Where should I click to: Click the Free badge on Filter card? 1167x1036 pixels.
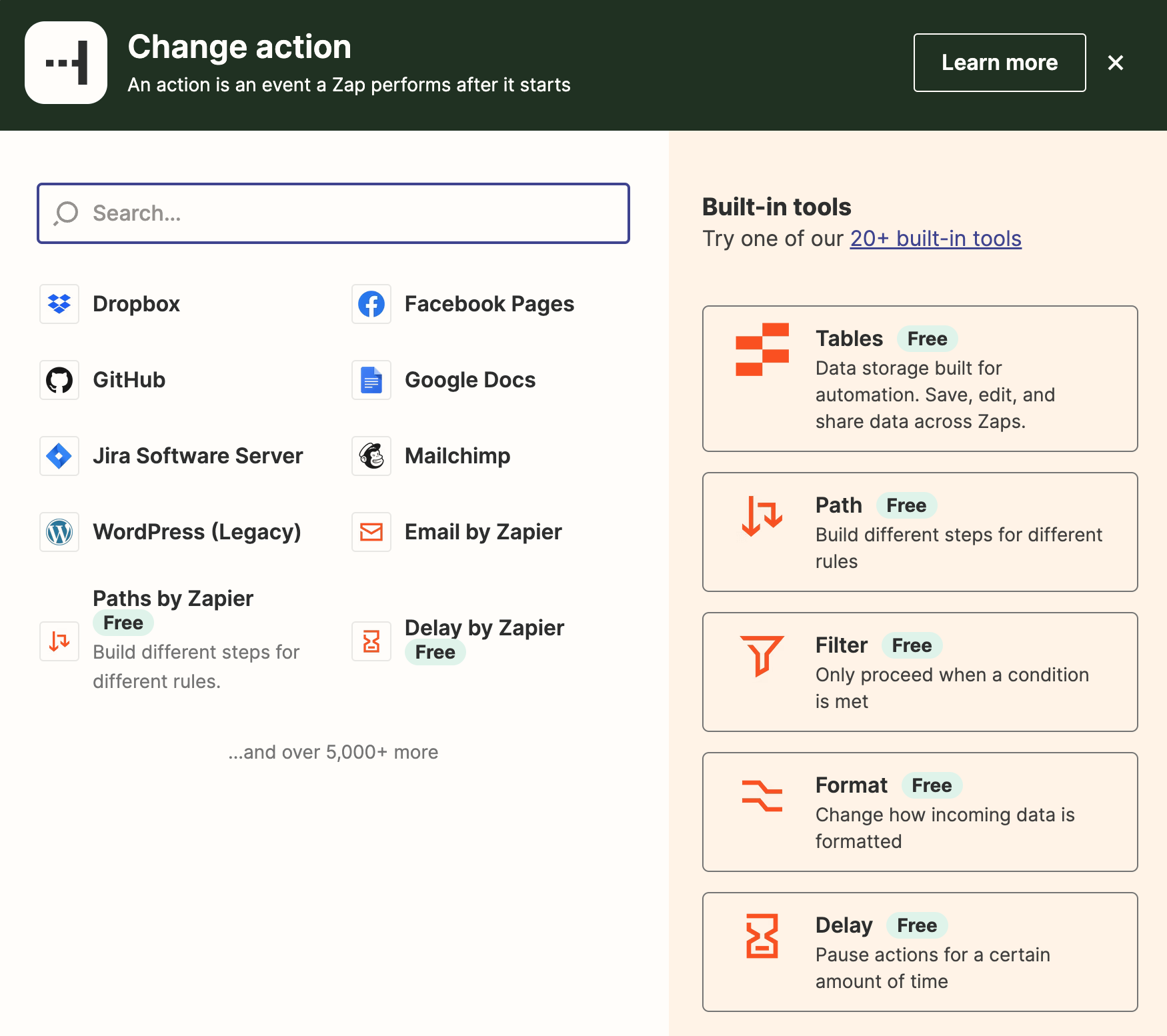click(912, 645)
